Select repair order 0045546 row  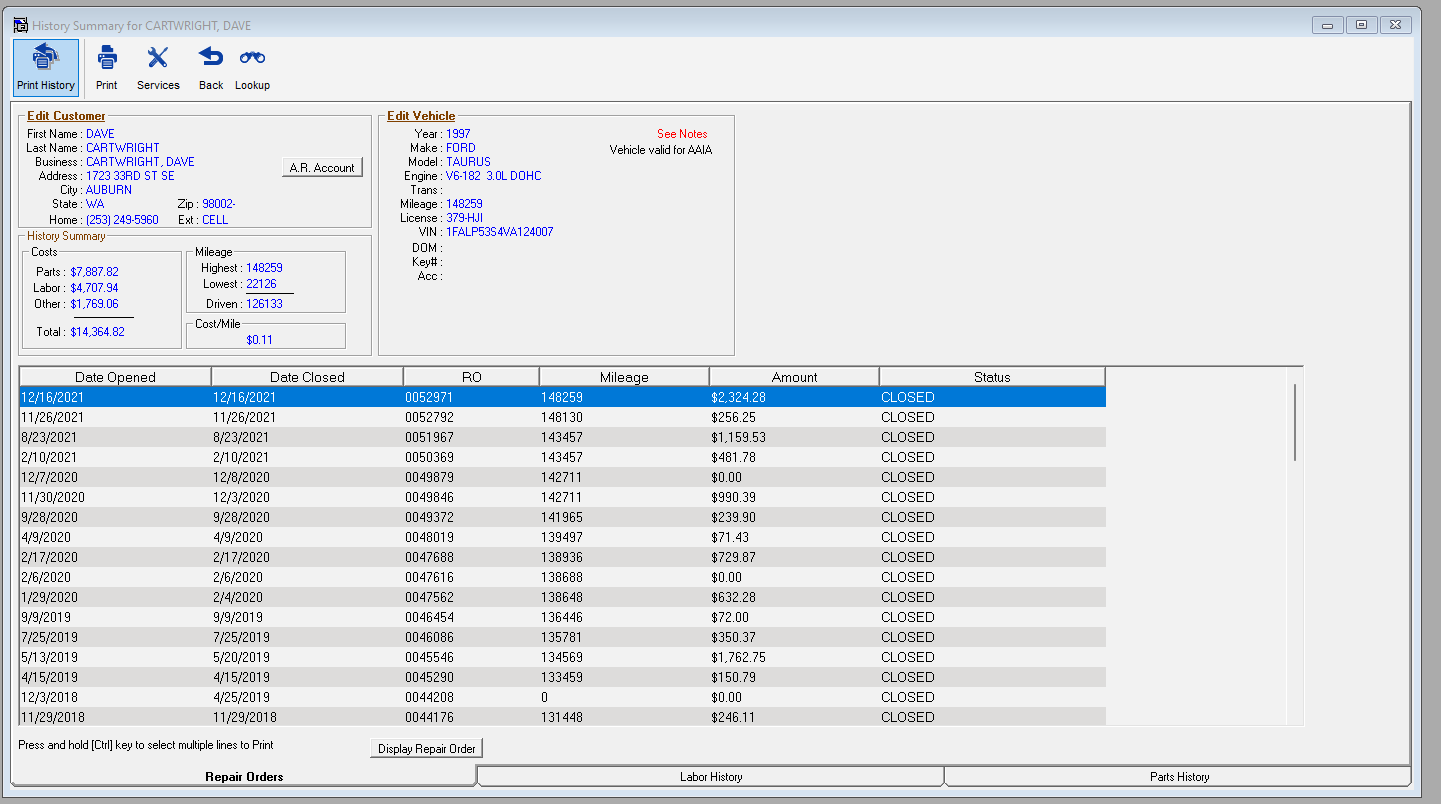pyautogui.click(x=563, y=657)
